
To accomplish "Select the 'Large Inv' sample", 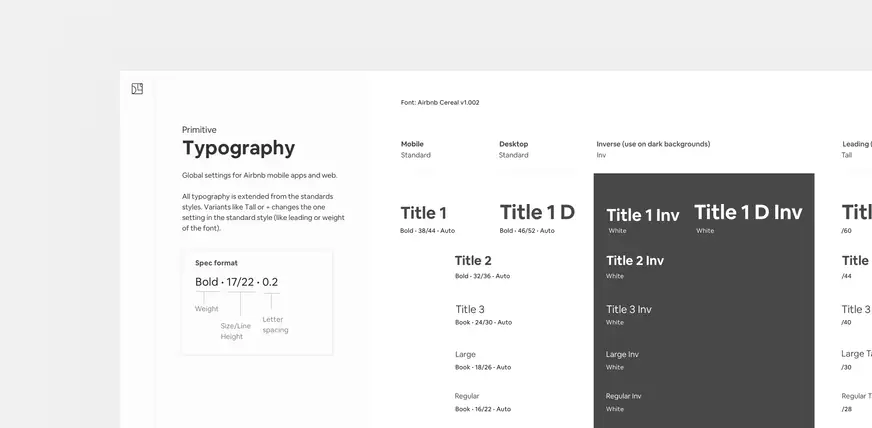I will point(622,355).
